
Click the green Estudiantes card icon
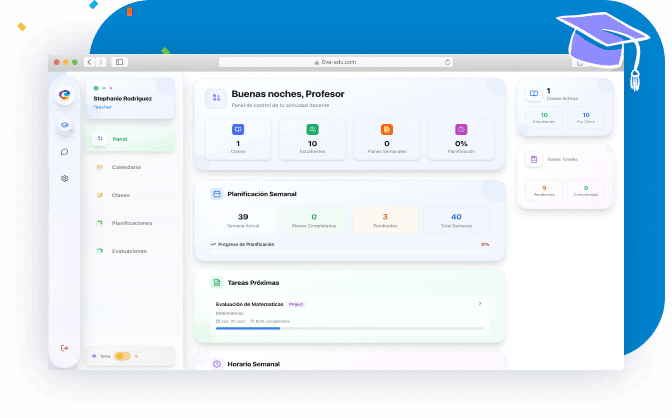(312, 130)
